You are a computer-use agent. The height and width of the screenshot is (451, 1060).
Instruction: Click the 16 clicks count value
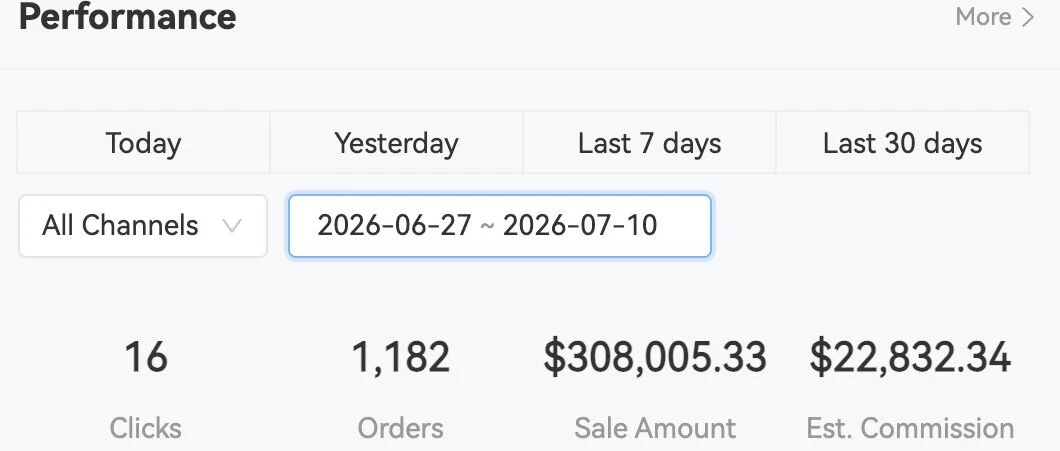click(x=145, y=357)
